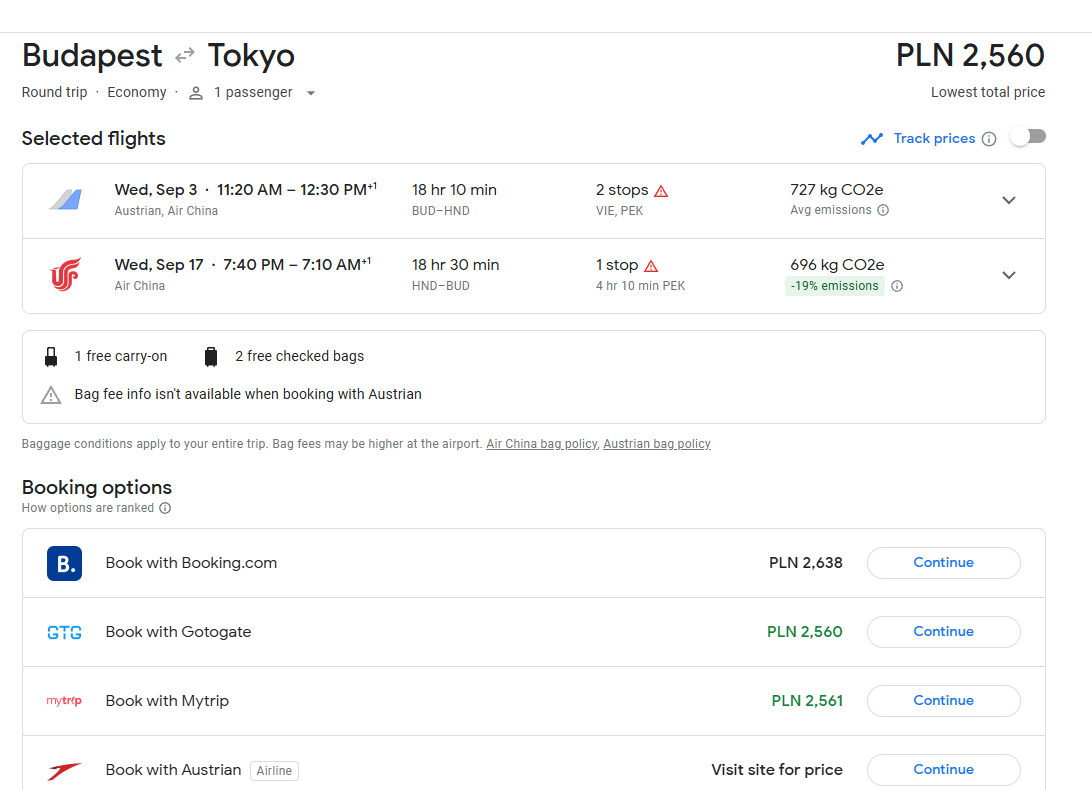Viewport: 1092px width, 790px height.
Task: Click the Booking.com logo
Action: [x=65, y=563]
